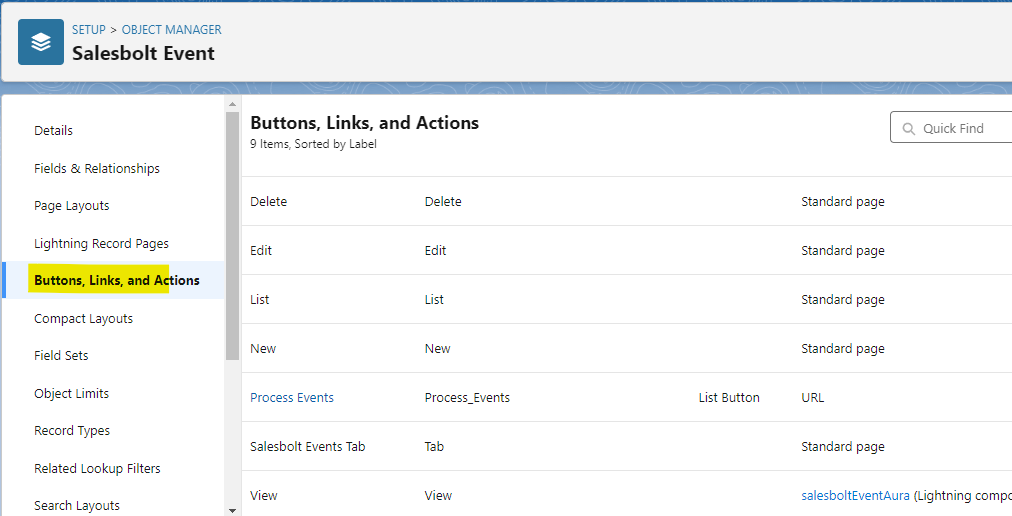Click the Edit label cell
The width and height of the screenshot is (1012, 516).
(261, 251)
